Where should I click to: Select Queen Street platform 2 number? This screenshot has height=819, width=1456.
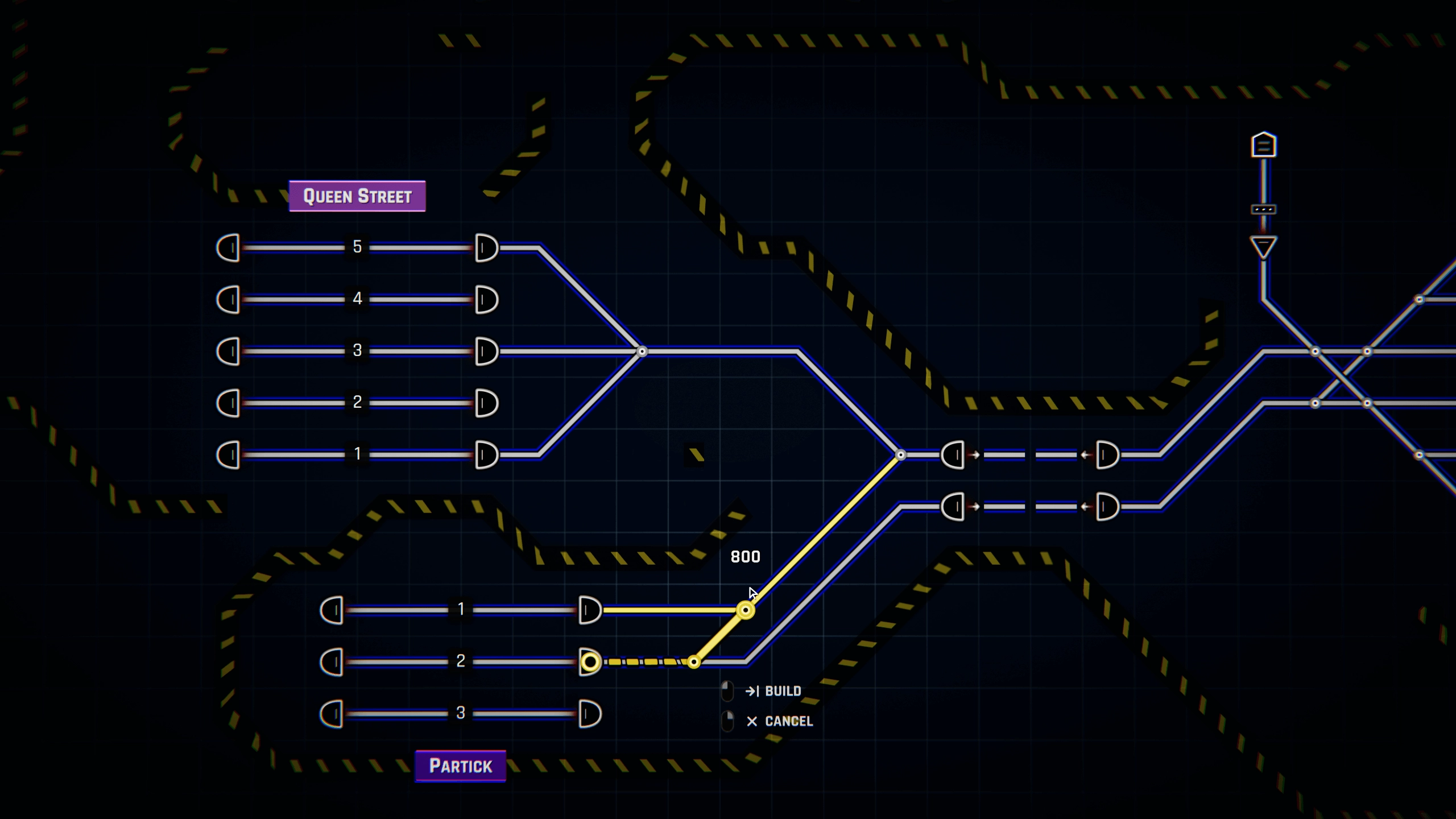[357, 402]
